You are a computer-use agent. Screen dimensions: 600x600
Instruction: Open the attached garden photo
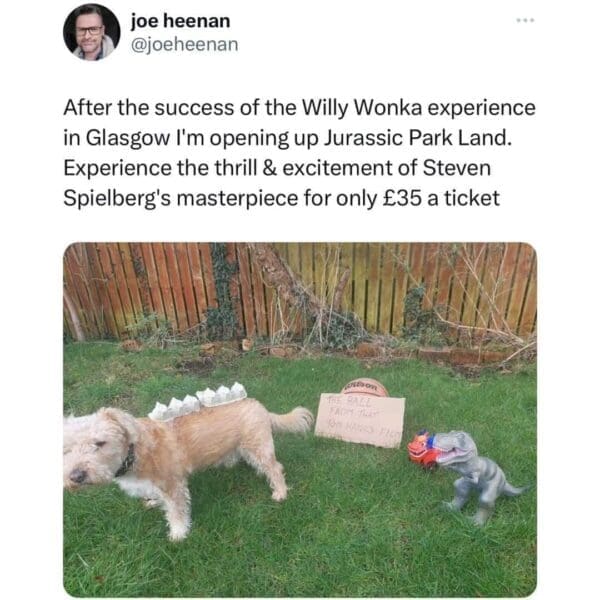pyautogui.click(x=300, y=419)
